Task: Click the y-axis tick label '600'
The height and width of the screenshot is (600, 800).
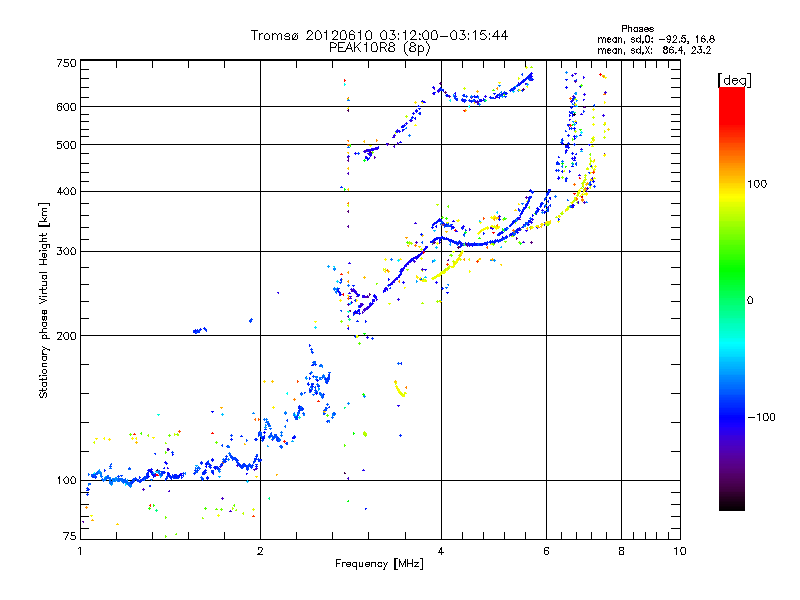Action: click(x=66, y=107)
